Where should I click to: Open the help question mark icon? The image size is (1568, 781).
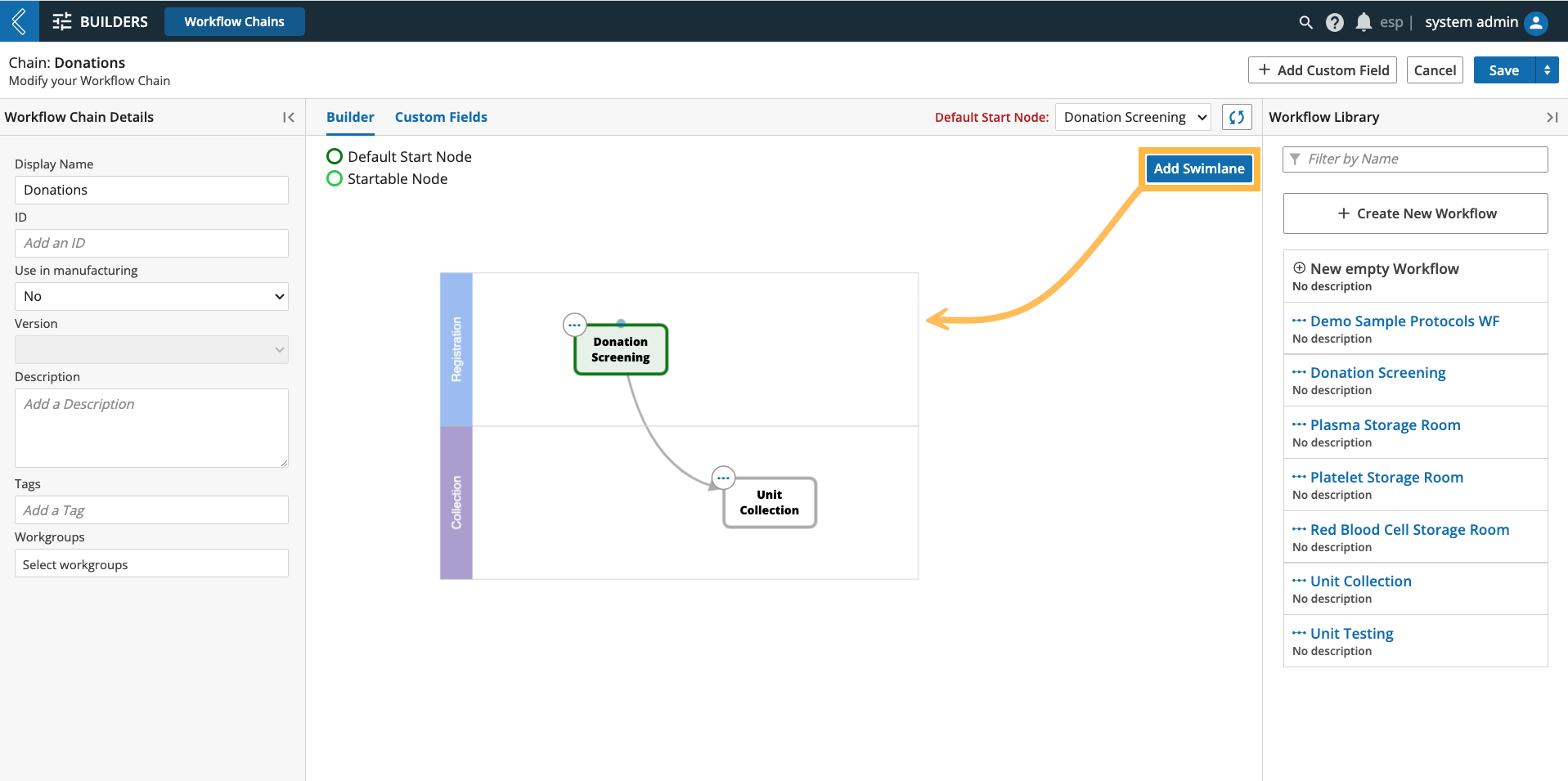[x=1335, y=22]
